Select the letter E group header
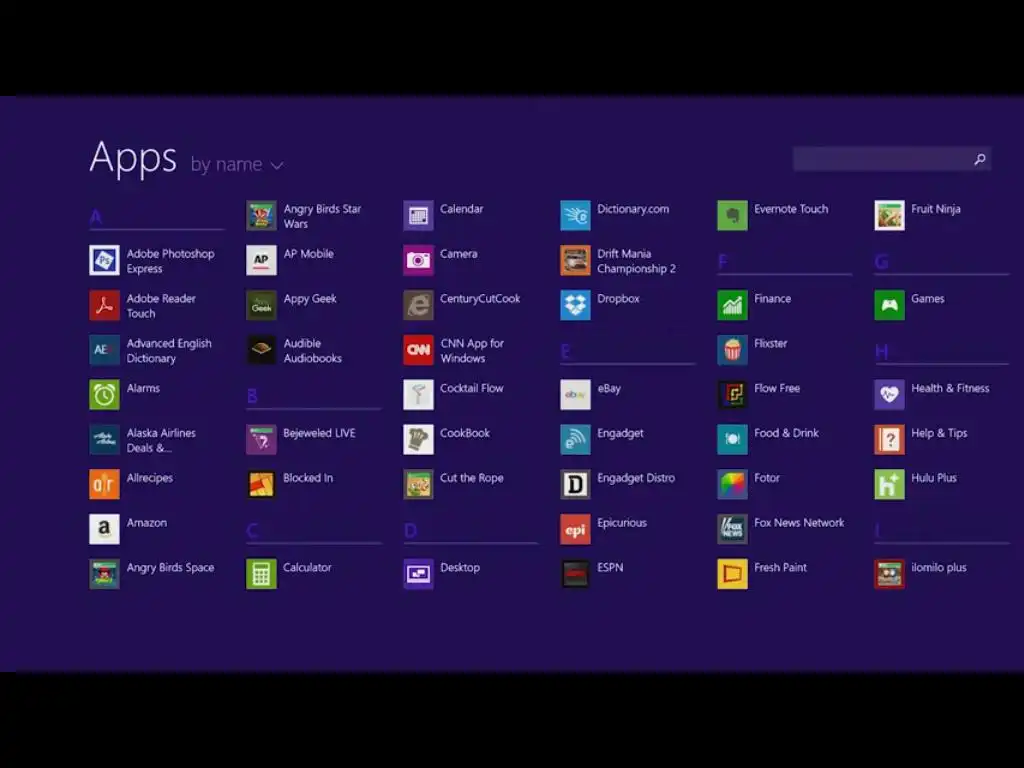 566,351
